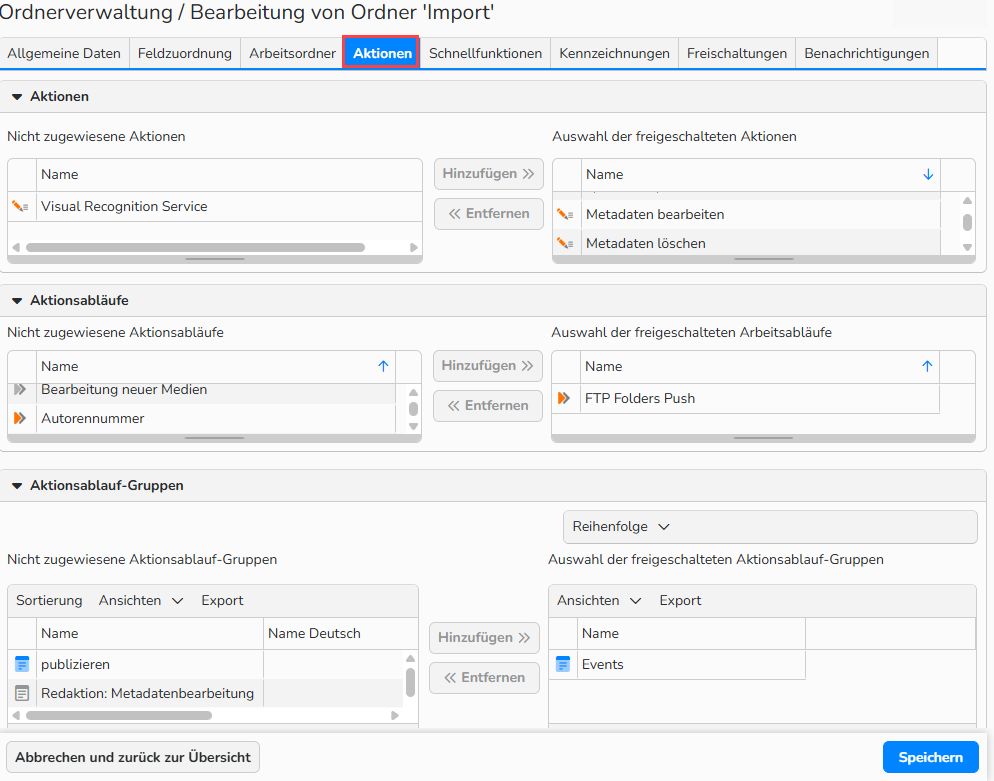Click Export in unassigned groups toolbar
Image resolution: width=994 pixels, height=781 pixels.
click(x=223, y=600)
